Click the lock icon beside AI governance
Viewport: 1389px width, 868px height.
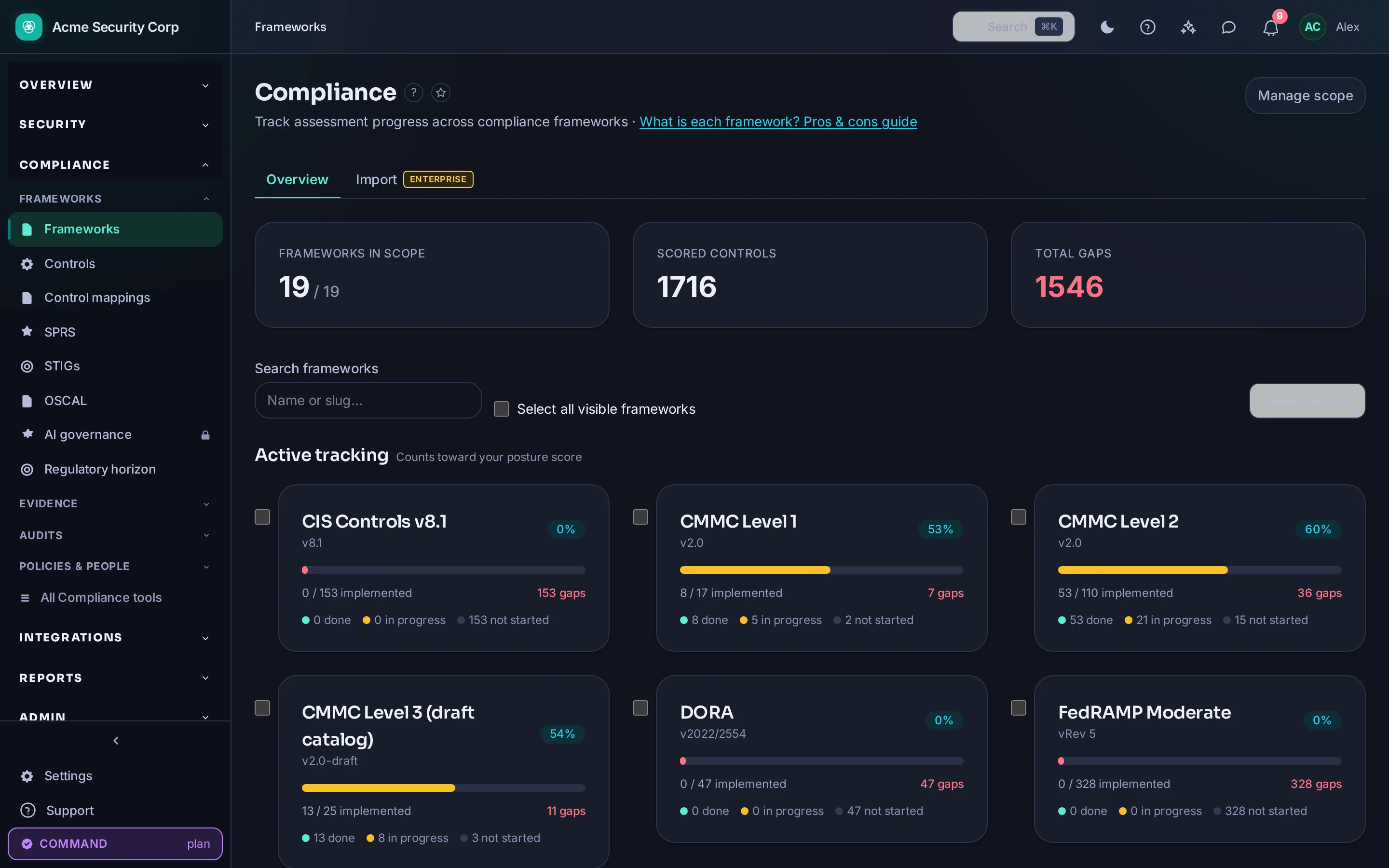pyautogui.click(x=205, y=435)
